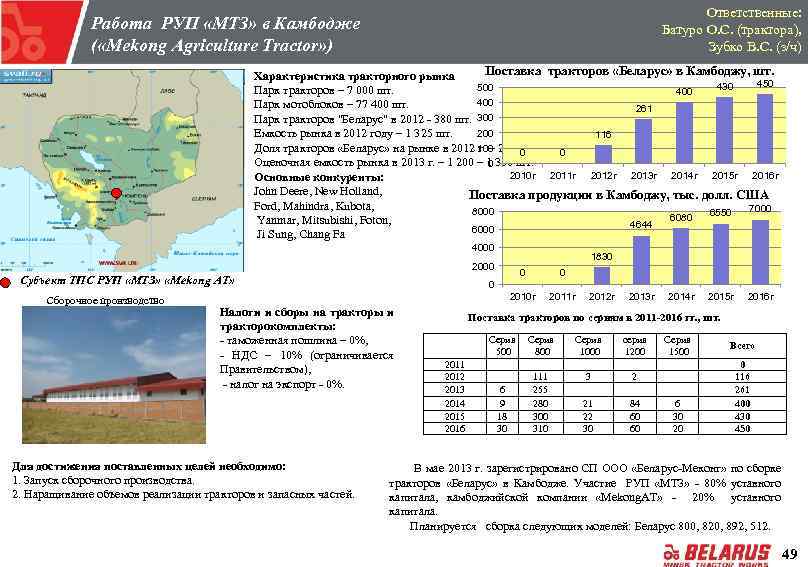Click the 'Серия 1000' column header
This screenshot has width=808, height=567.
pyautogui.click(x=588, y=346)
